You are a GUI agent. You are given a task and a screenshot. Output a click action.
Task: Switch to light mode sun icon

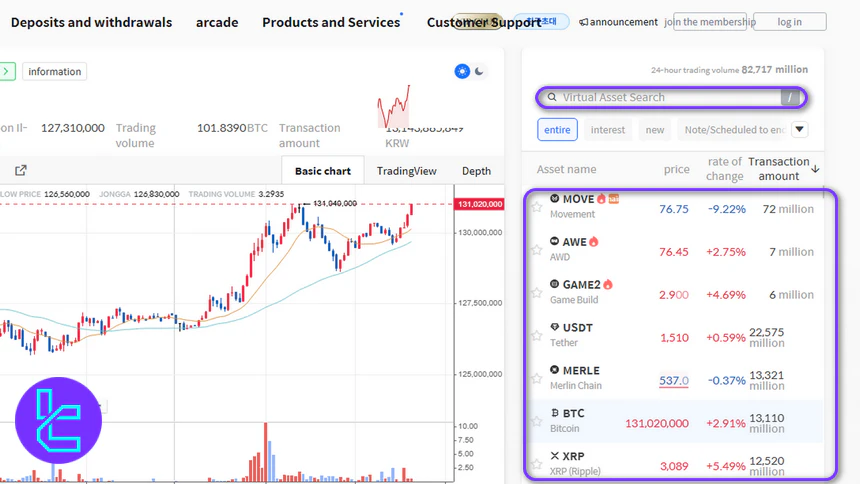click(462, 71)
